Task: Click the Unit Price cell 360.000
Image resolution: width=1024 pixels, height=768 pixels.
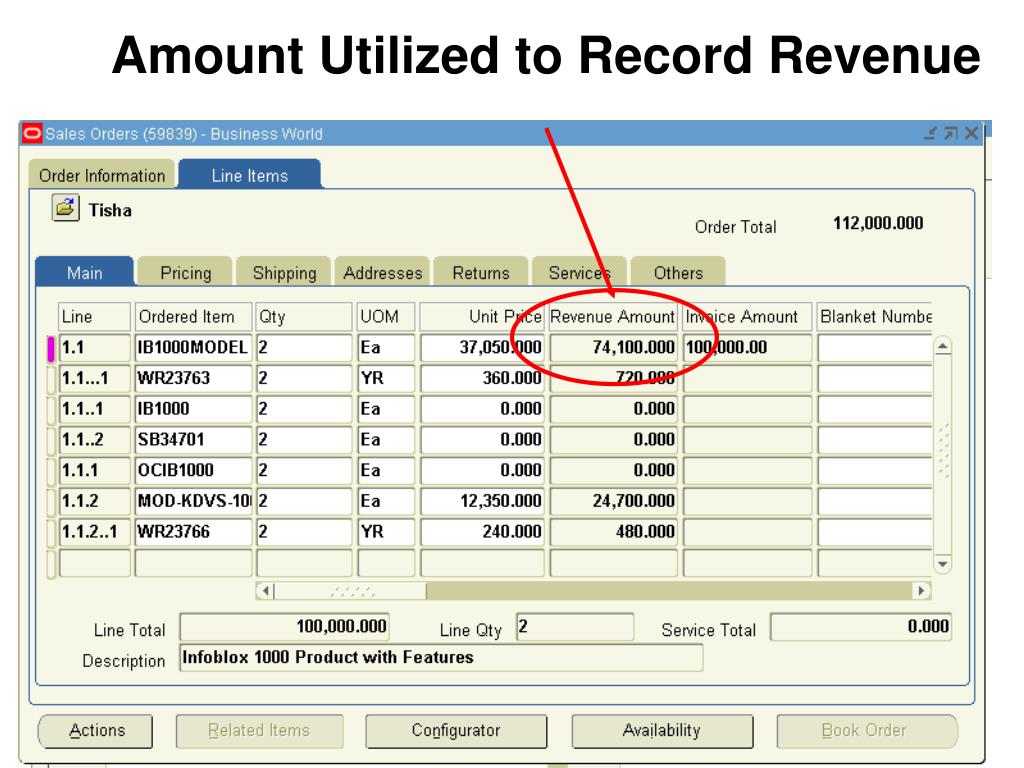Action: pos(482,378)
